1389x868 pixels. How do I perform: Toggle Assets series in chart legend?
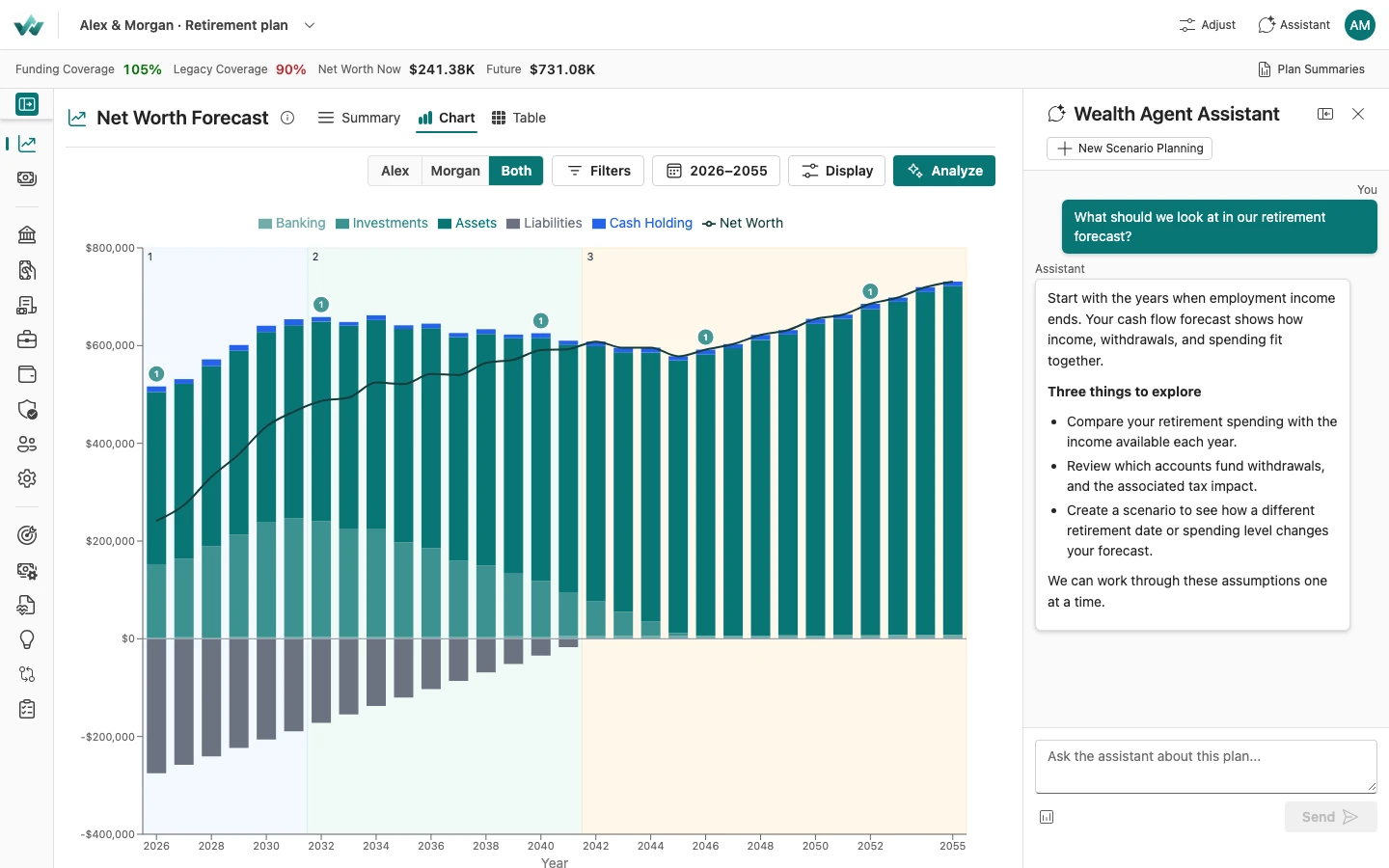(468, 223)
